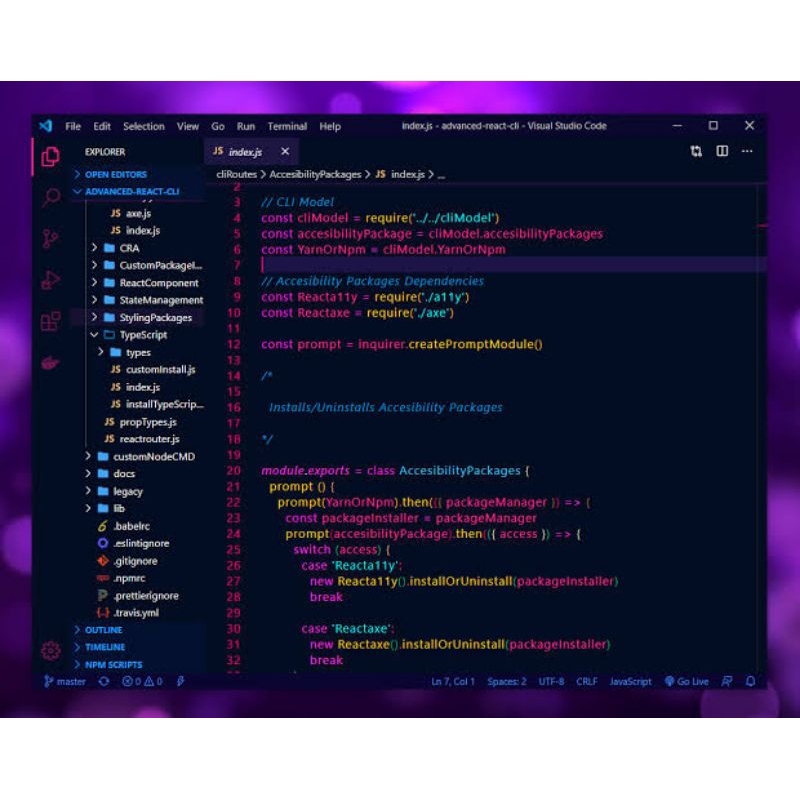The width and height of the screenshot is (800, 800).
Task: Expand the StateManagement folder
Action: pos(160,300)
